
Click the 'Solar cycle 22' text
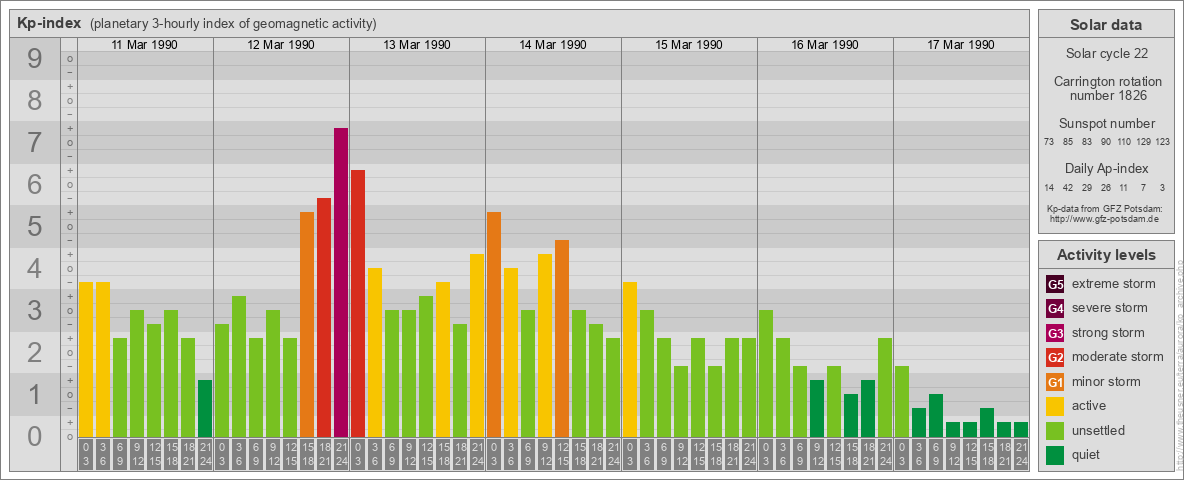click(1106, 54)
